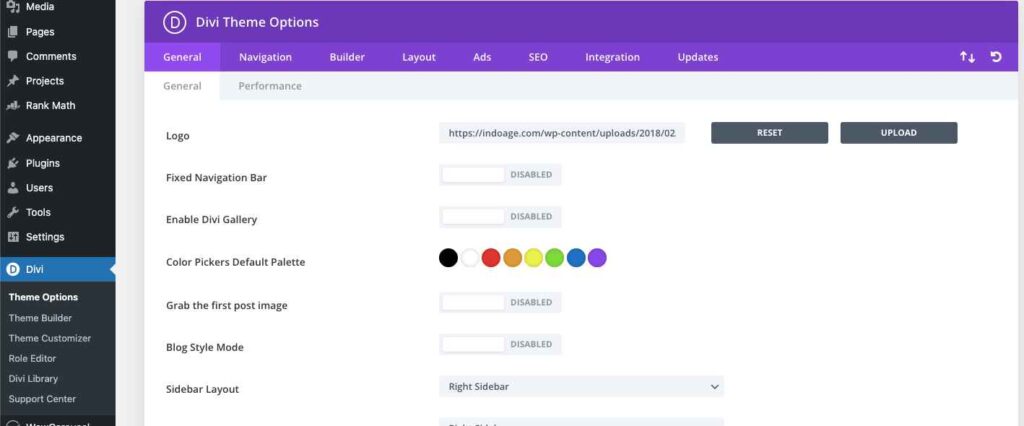
Task: Click the Logo URL input field
Action: click(x=562, y=133)
